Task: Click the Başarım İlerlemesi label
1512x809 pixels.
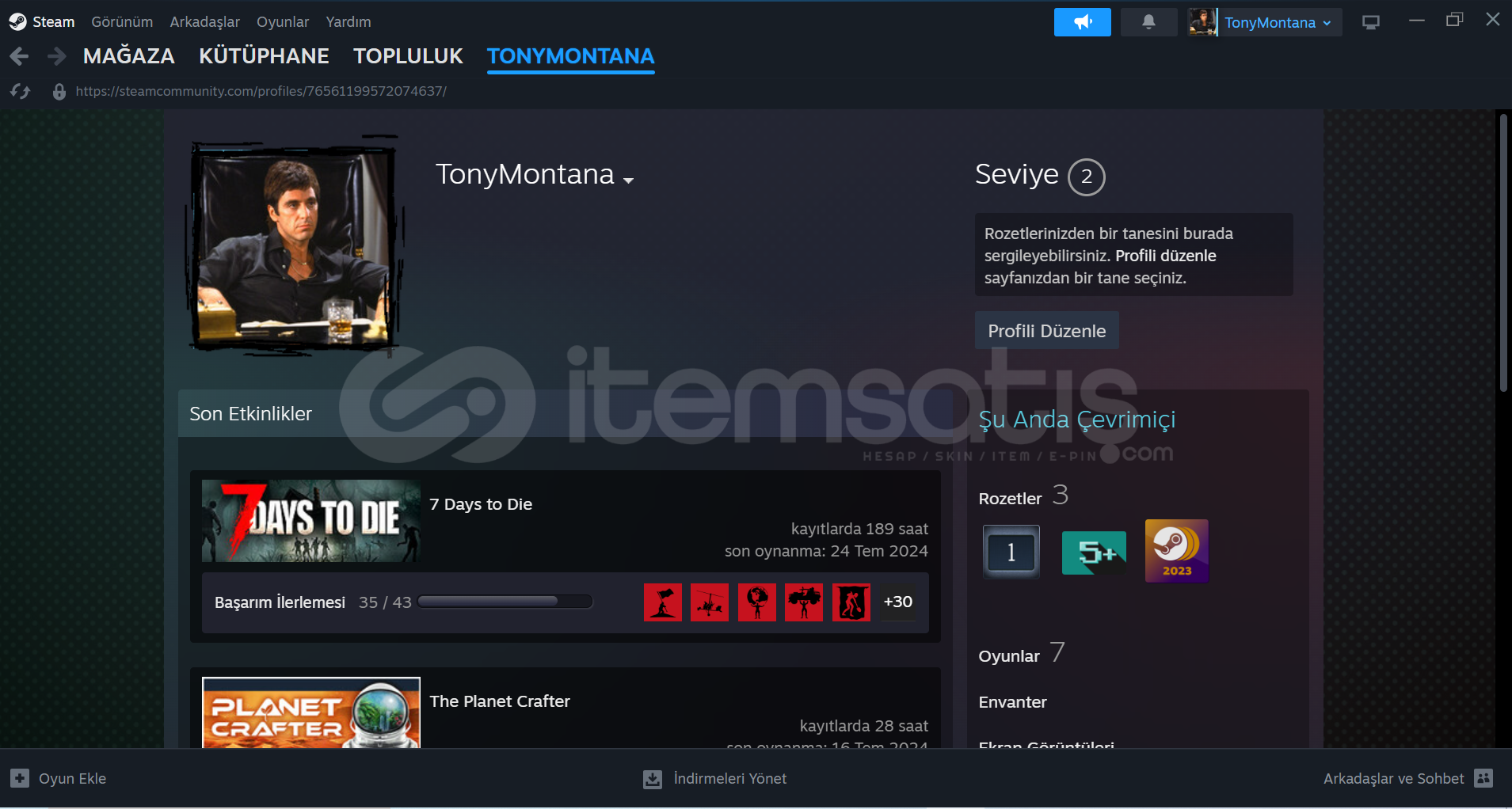Action: pos(280,602)
